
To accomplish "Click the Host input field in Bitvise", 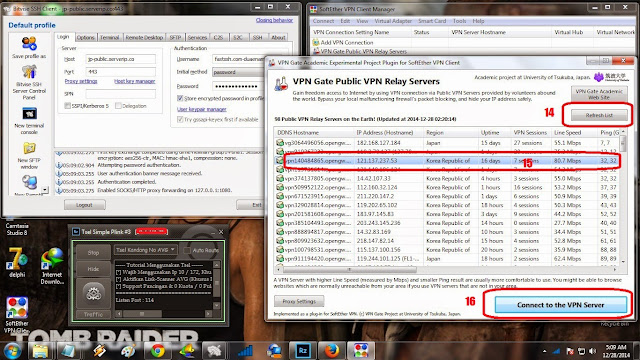I will point(120,59).
